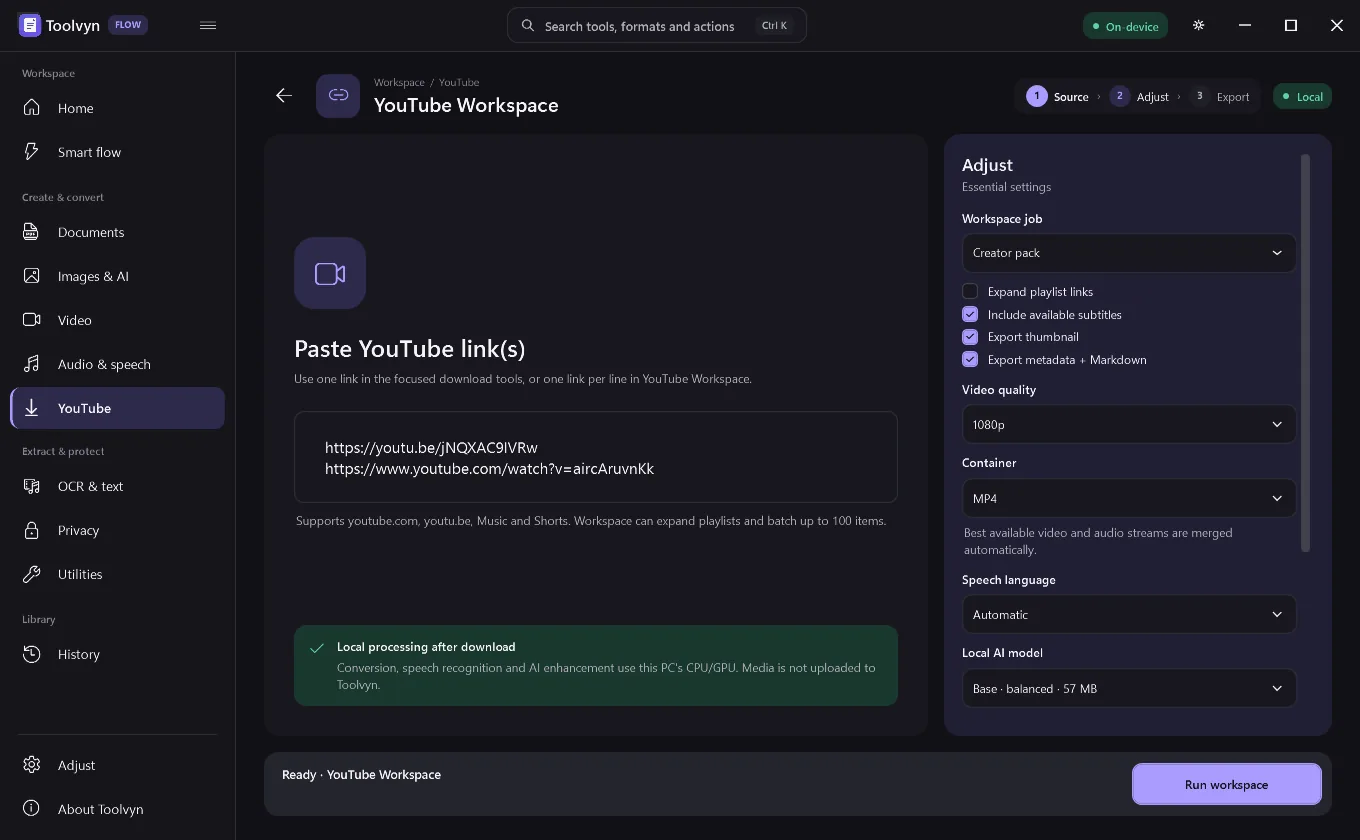
Task: Click the Adjust panel vertical scrollbar
Action: 1305,352
